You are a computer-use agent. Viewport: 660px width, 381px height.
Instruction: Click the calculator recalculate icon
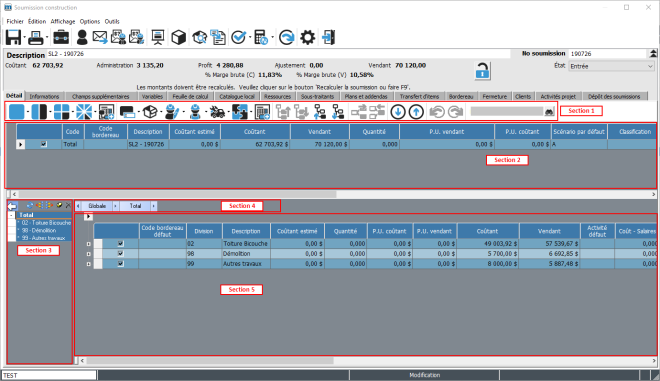pyautogui.click(x=261, y=37)
